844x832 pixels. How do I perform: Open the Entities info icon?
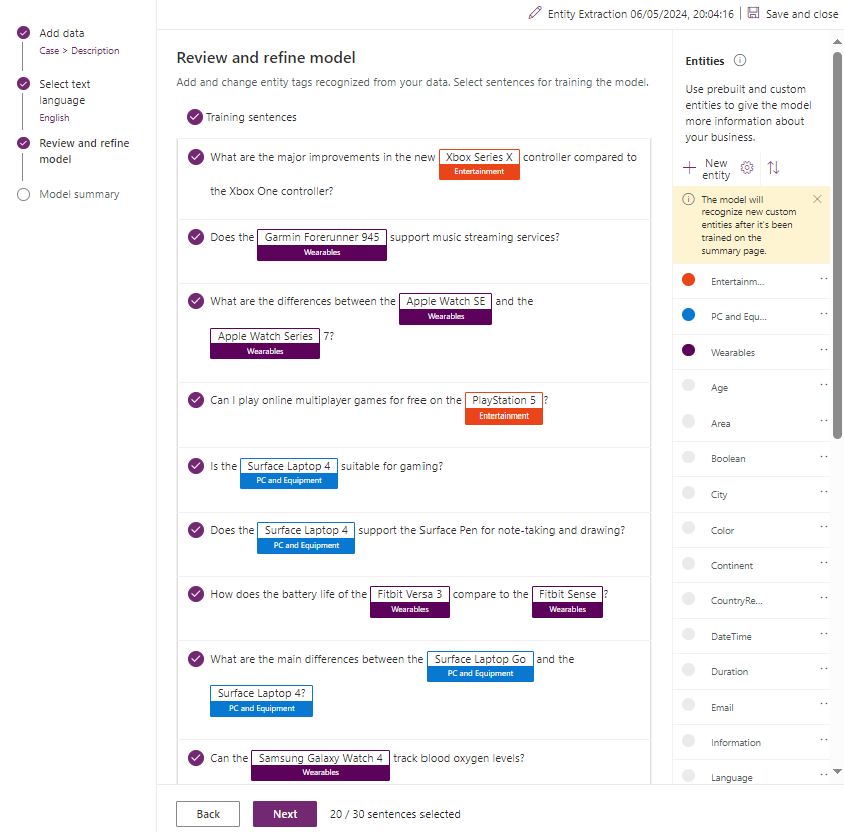(740, 60)
